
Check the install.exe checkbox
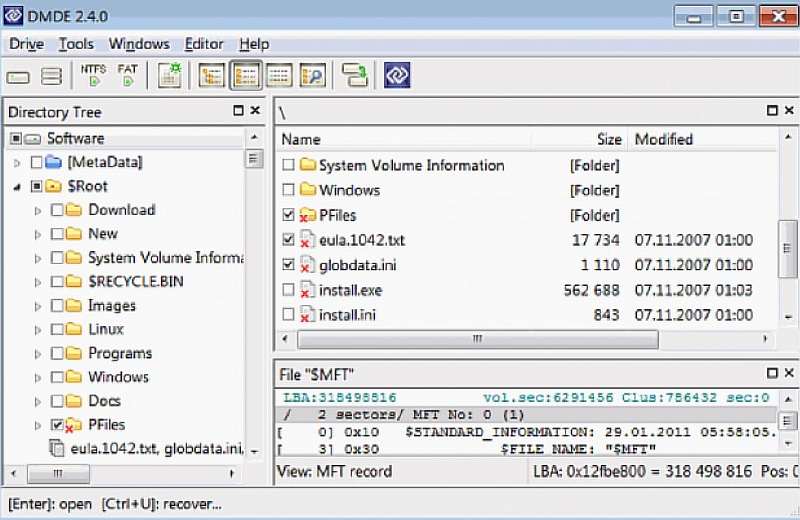[288, 289]
